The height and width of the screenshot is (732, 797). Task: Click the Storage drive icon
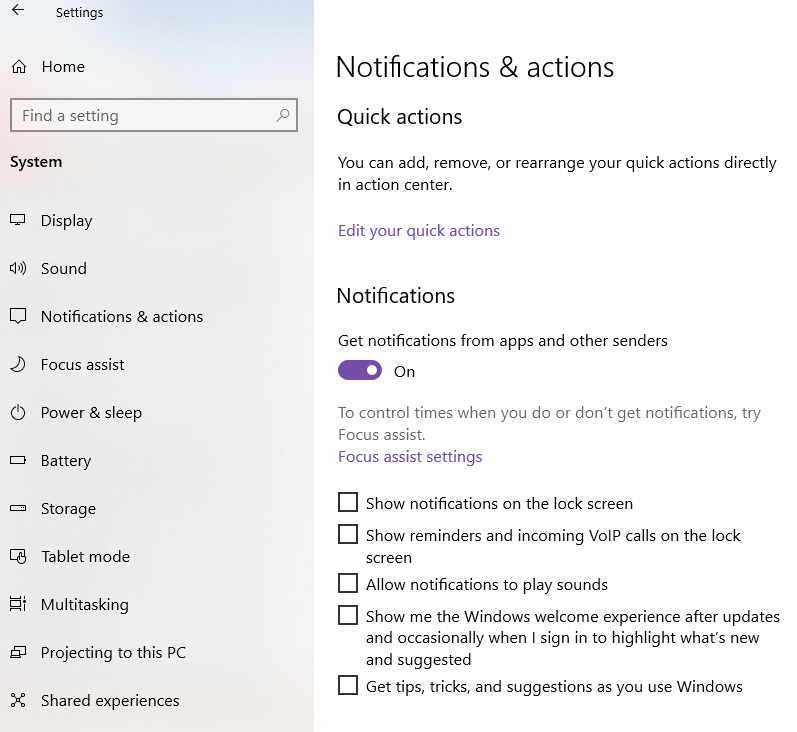click(x=18, y=508)
